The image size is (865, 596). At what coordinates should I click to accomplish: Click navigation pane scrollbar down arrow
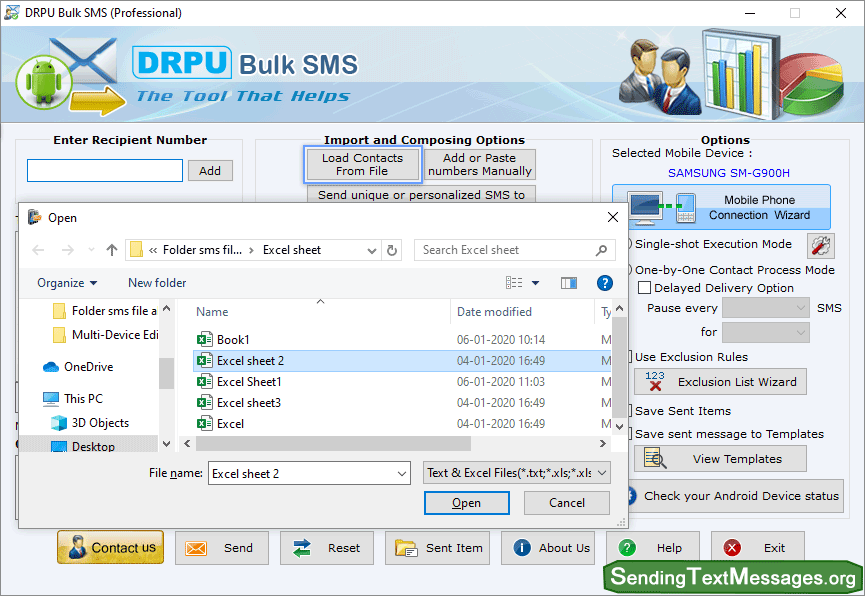tap(167, 444)
